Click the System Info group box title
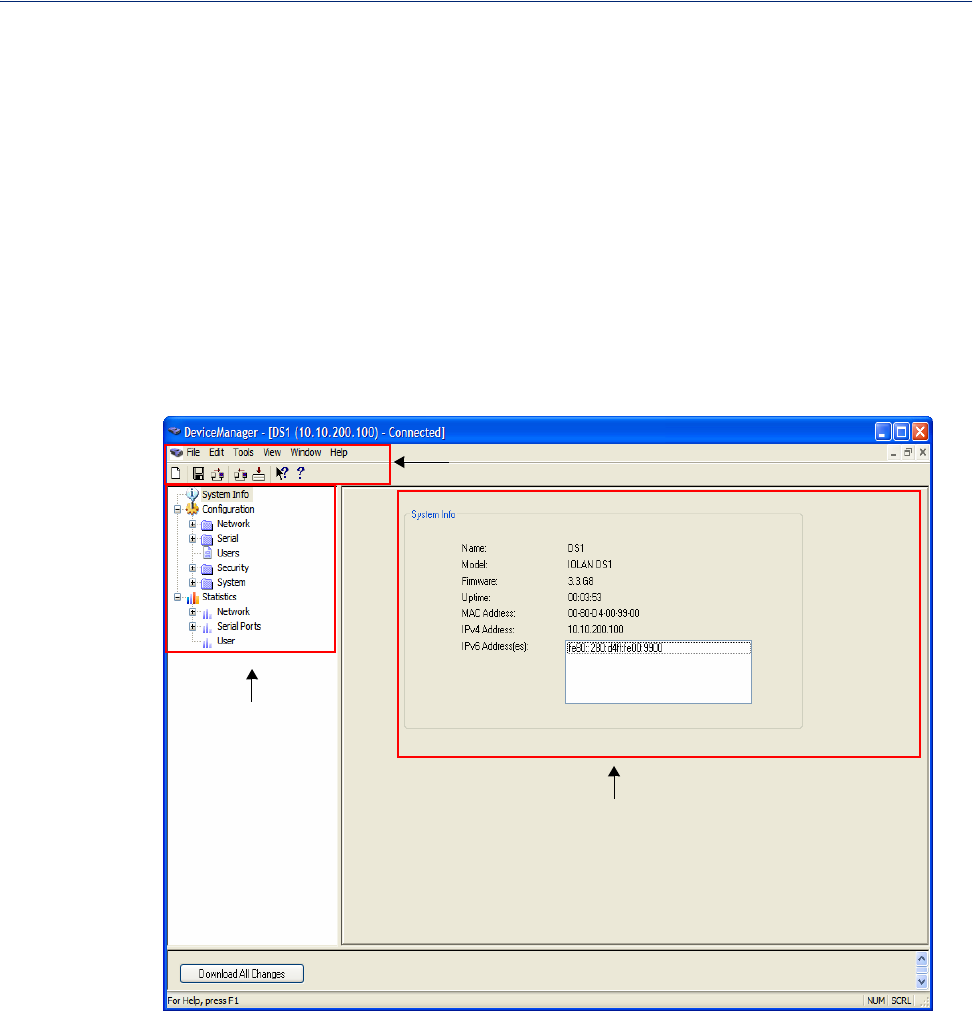This screenshot has width=973, height=1011. point(433,515)
